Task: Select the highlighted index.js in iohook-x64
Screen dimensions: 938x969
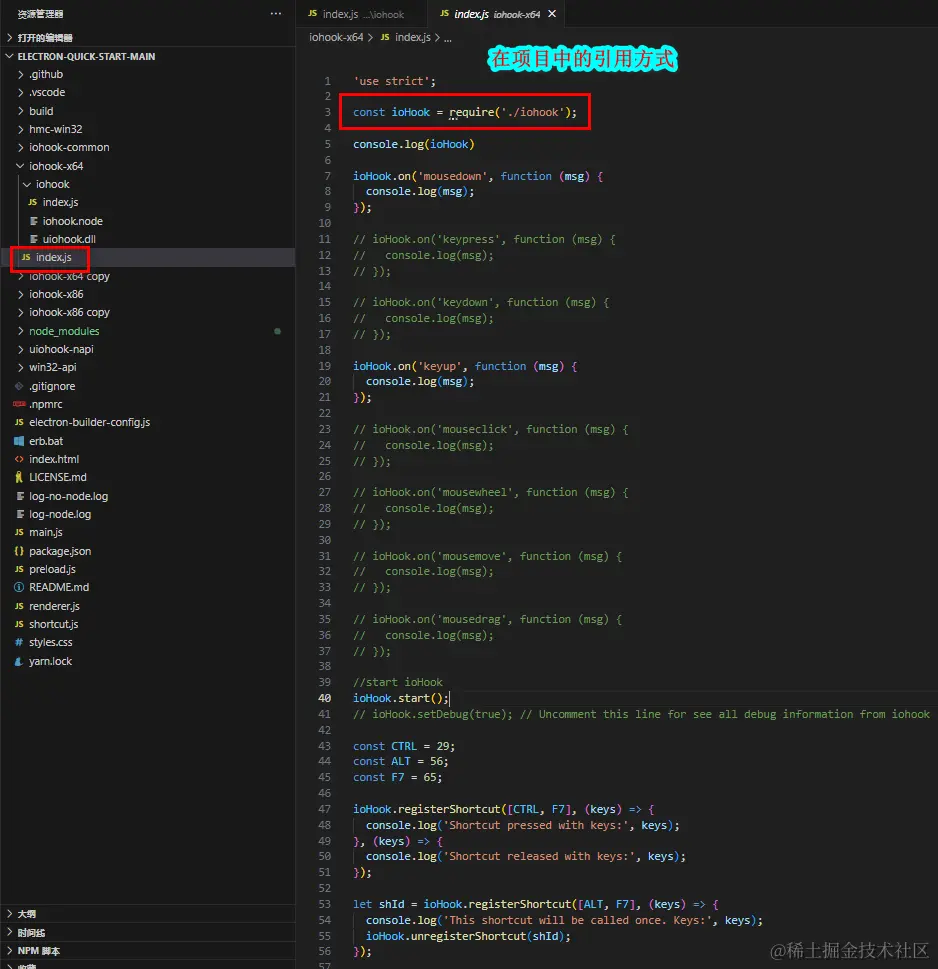Action: (x=148, y=257)
